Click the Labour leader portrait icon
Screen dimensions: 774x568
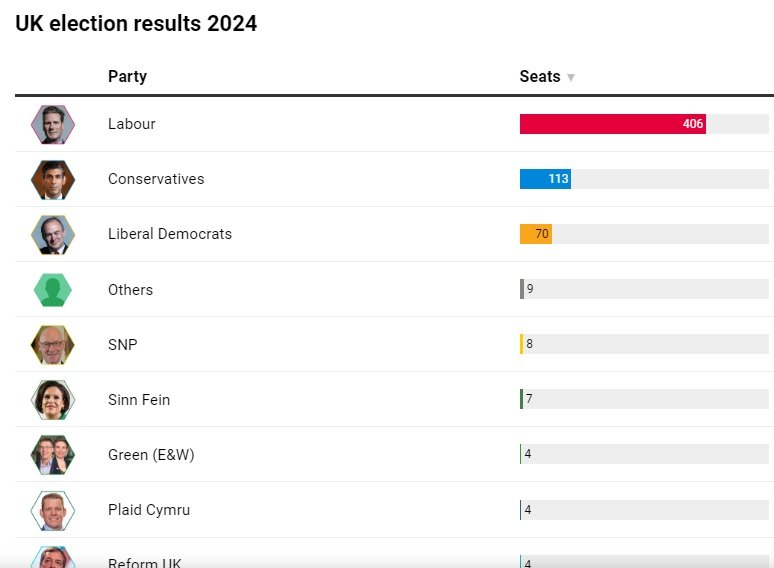(52, 124)
